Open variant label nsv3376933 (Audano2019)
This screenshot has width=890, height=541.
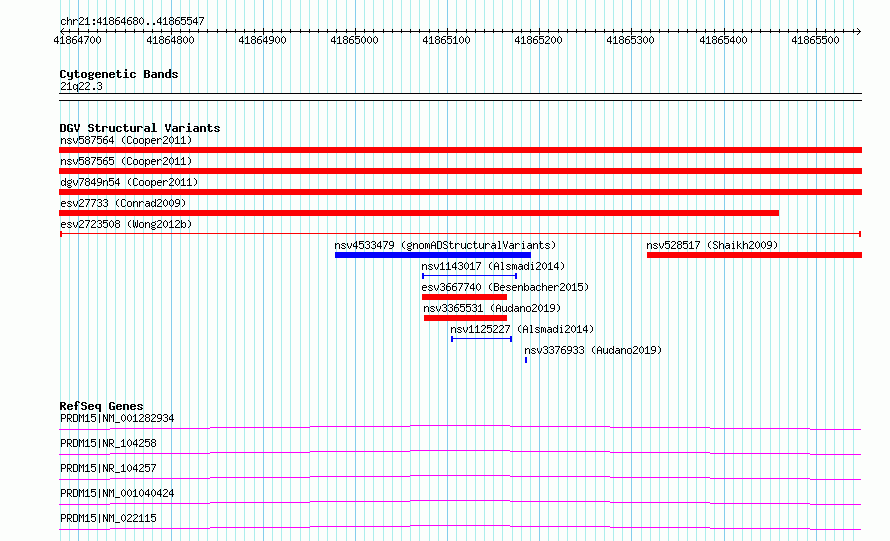tap(593, 350)
